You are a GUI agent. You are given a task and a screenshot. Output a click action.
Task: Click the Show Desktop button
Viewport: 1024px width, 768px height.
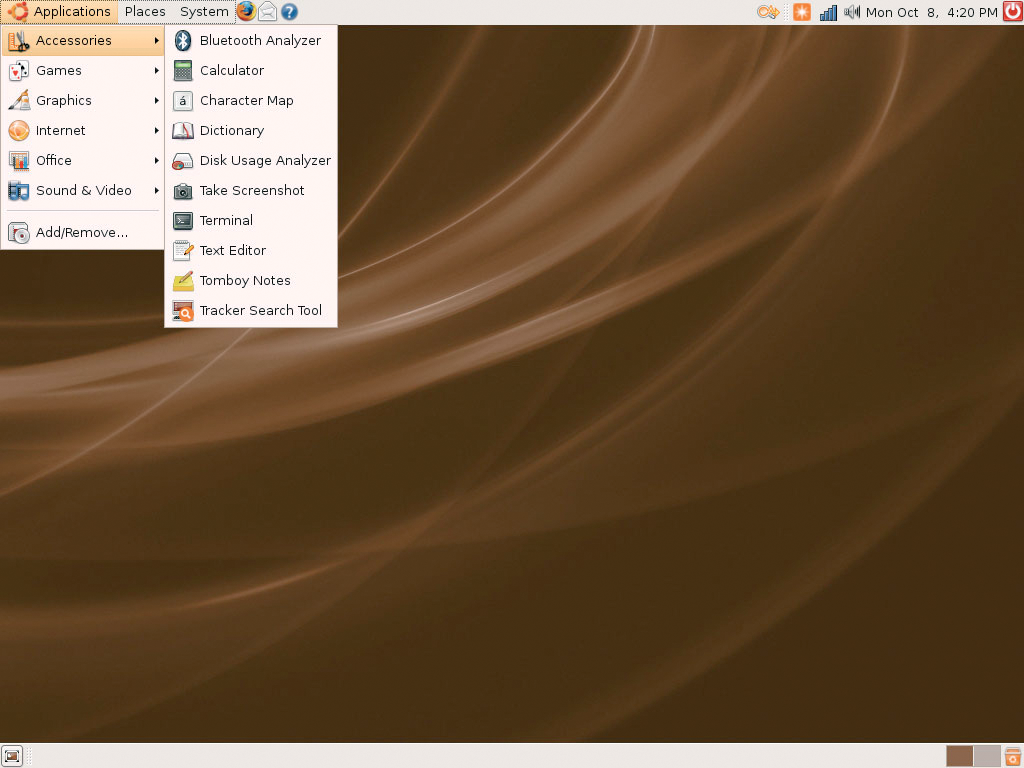pyautogui.click(x=12, y=756)
